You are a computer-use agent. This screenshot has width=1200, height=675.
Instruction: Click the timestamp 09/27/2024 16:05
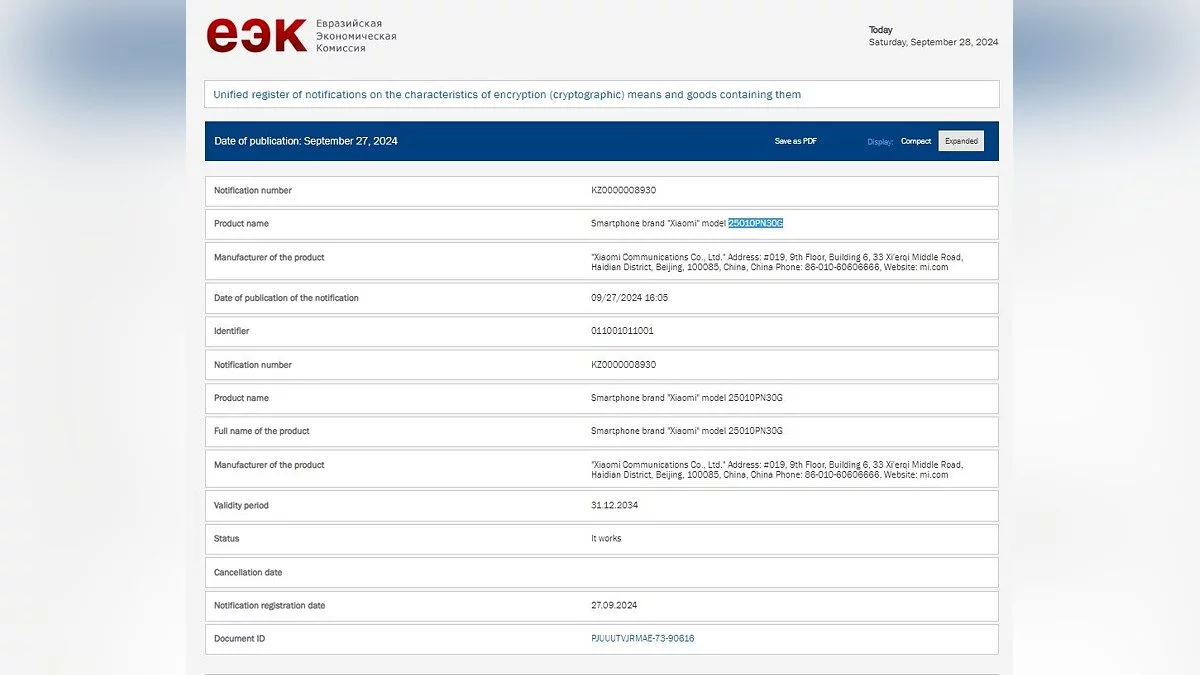pos(629,298)
